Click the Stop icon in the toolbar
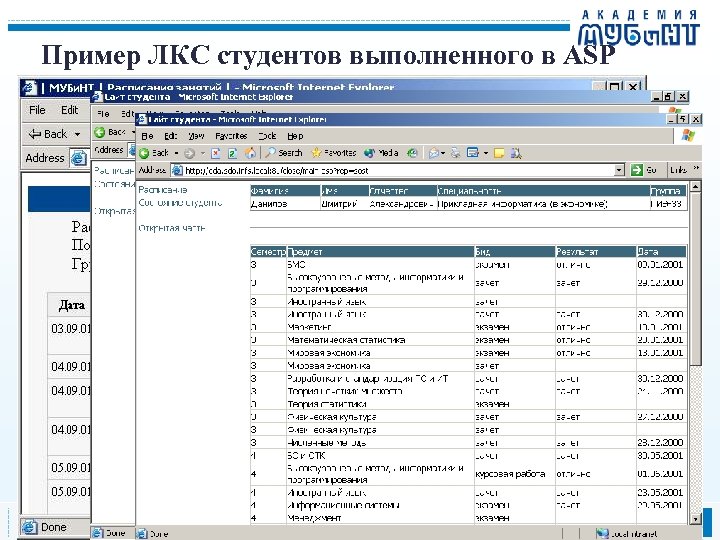Viewport: 720px width, 540px height. [x=216, y=153]
